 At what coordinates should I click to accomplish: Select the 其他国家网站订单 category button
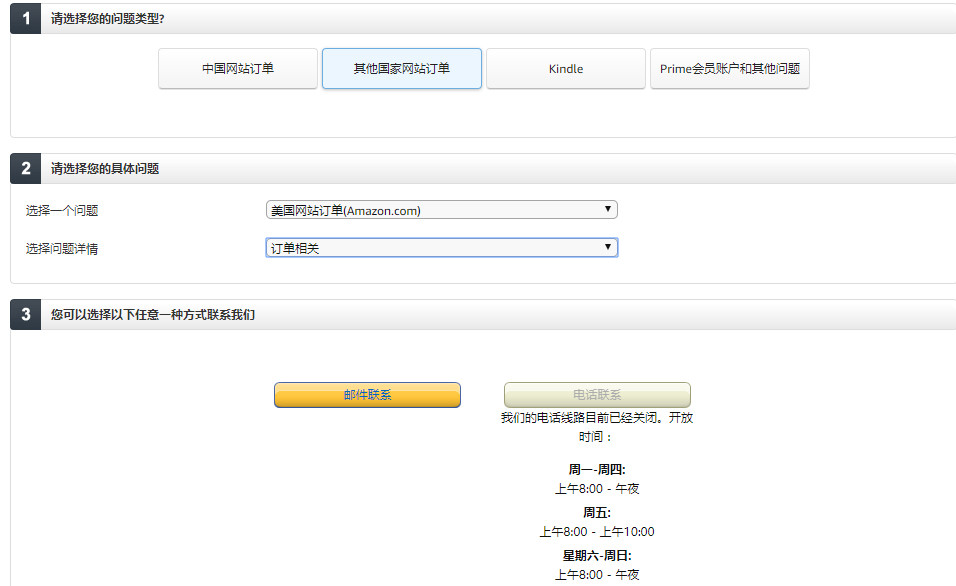(x=402, y=68)
